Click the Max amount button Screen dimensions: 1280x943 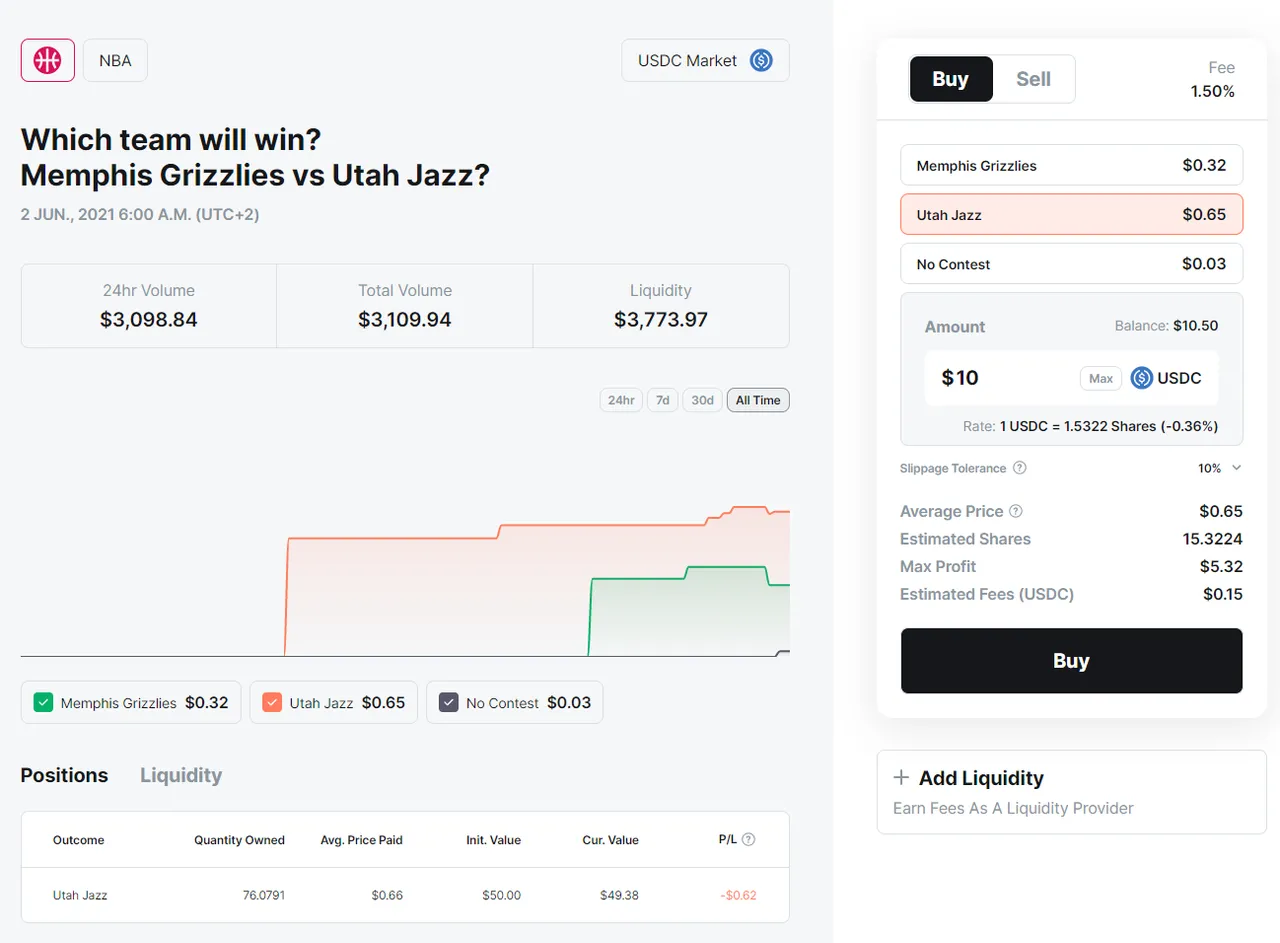click(x=1101, y=378)
